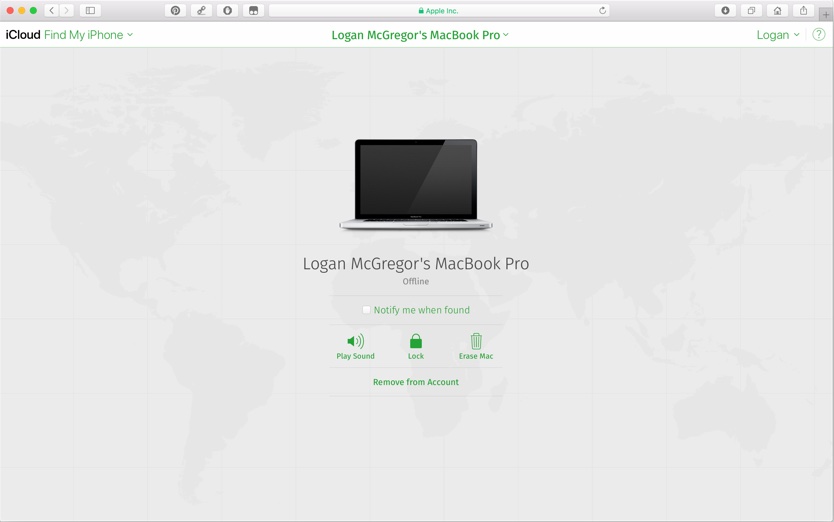This screenshot has height=522, width=834.
Task: Add a new tab with plus button
Action: 825,14
